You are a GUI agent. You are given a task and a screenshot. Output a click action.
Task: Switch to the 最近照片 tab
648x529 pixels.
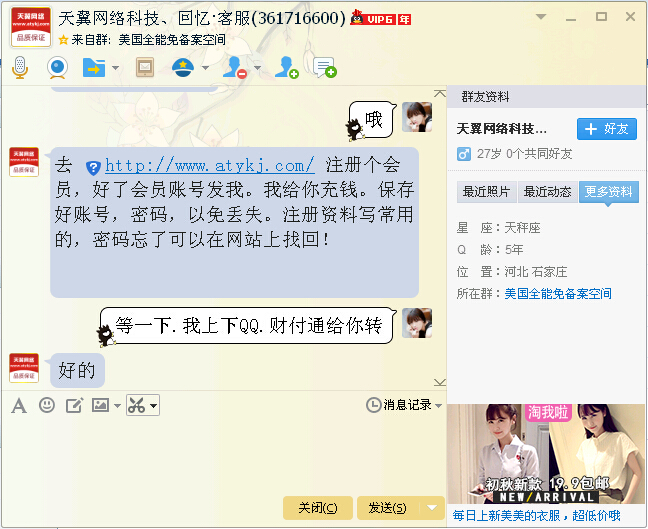486,192
